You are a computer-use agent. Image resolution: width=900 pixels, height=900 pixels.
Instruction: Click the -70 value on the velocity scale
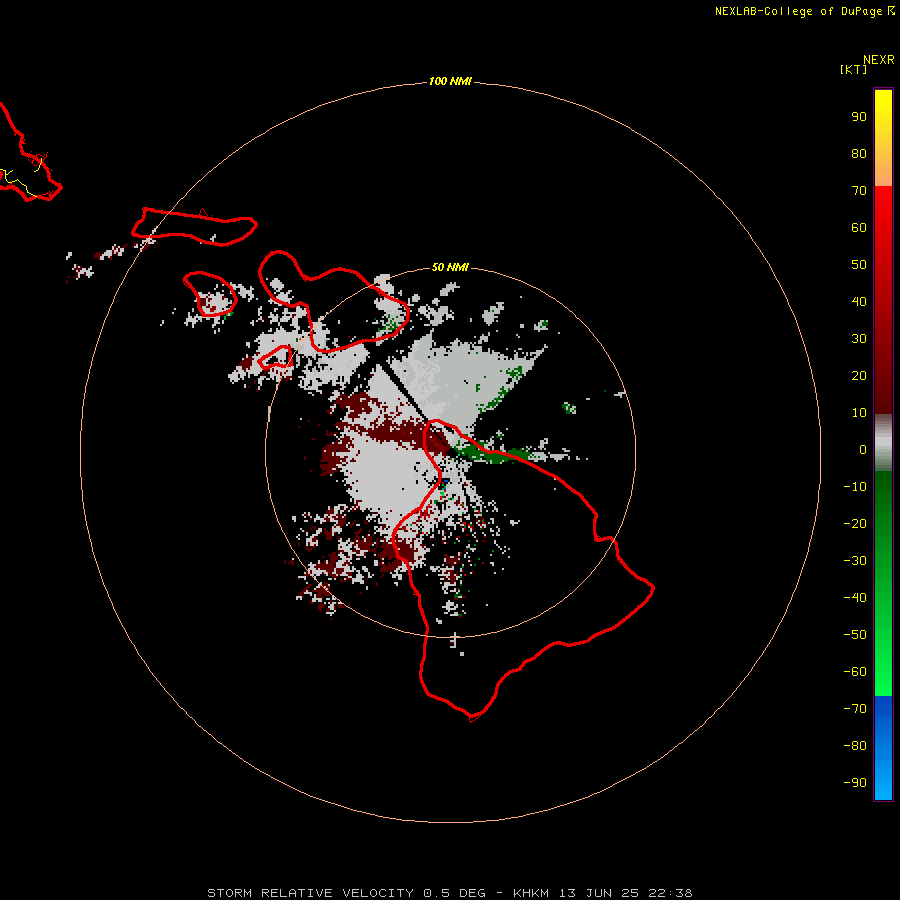855,709
